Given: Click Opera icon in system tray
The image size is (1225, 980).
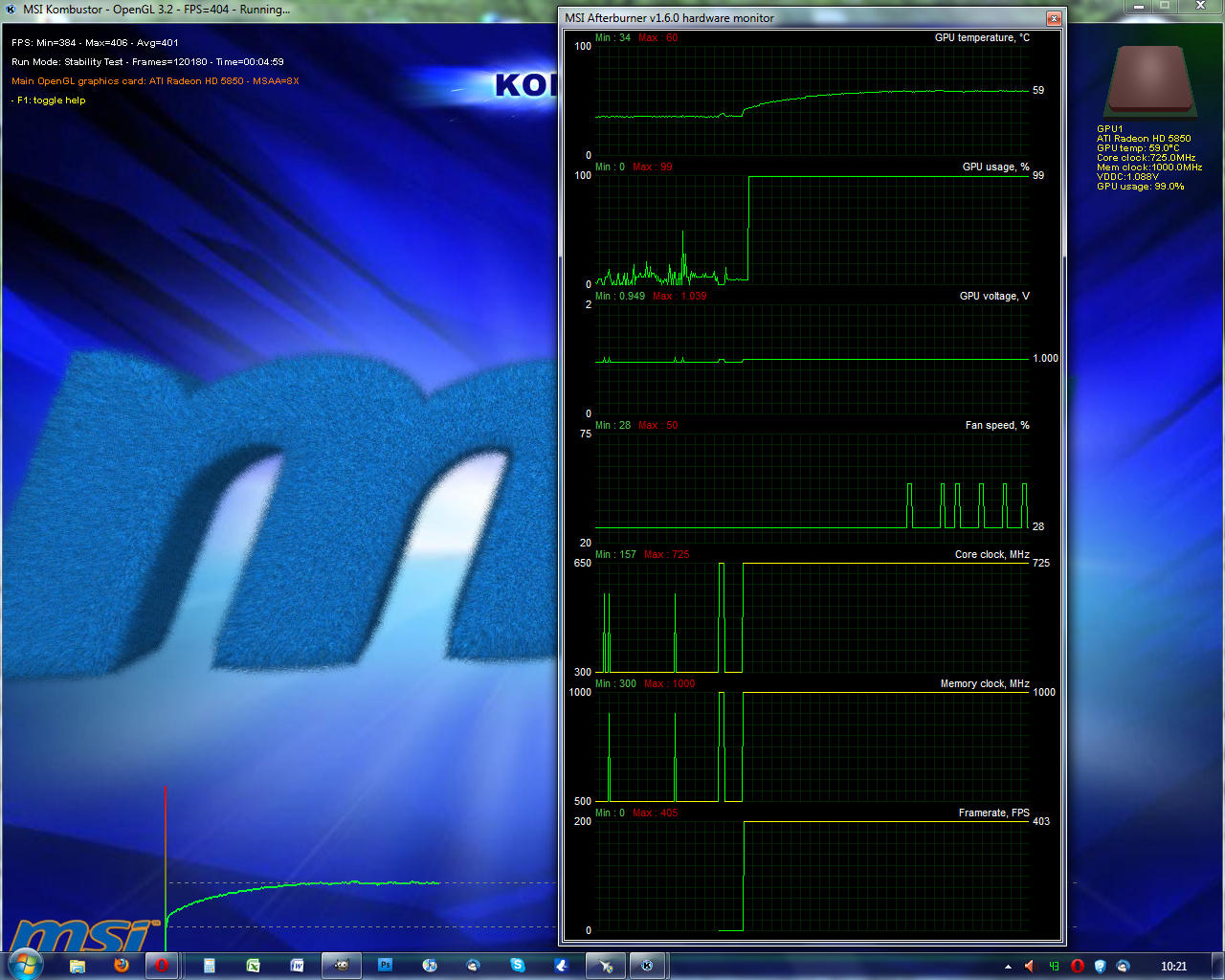Looking at the screenshot, I should coord(1077,967).
